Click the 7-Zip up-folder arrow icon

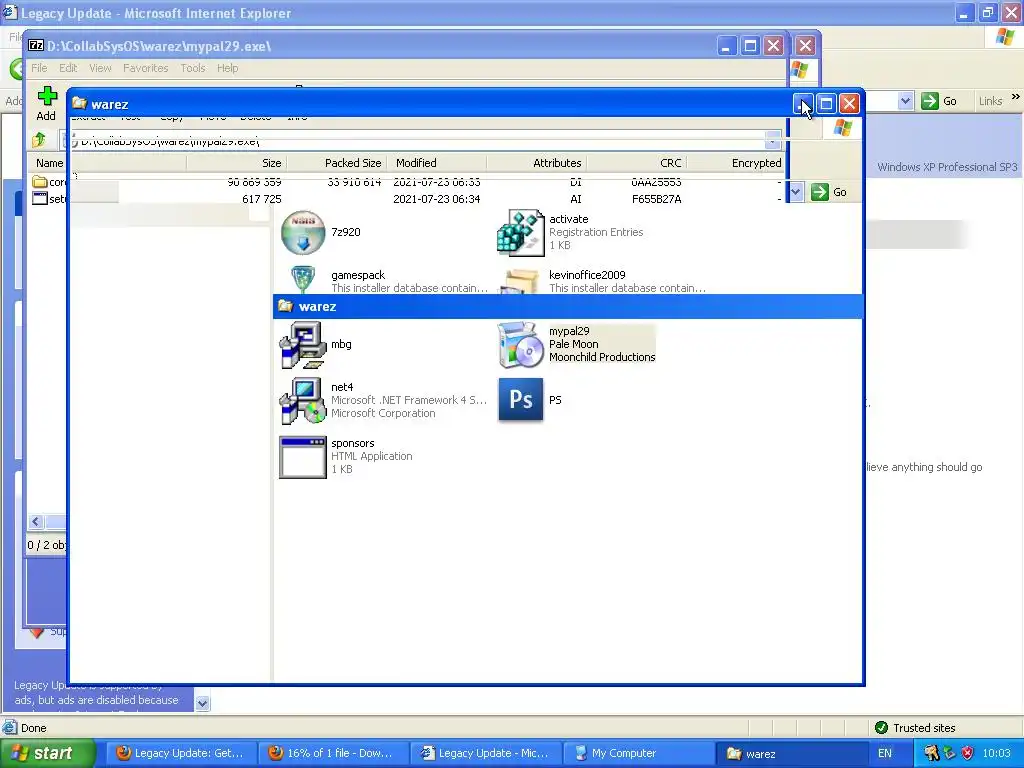coord(39,139)
